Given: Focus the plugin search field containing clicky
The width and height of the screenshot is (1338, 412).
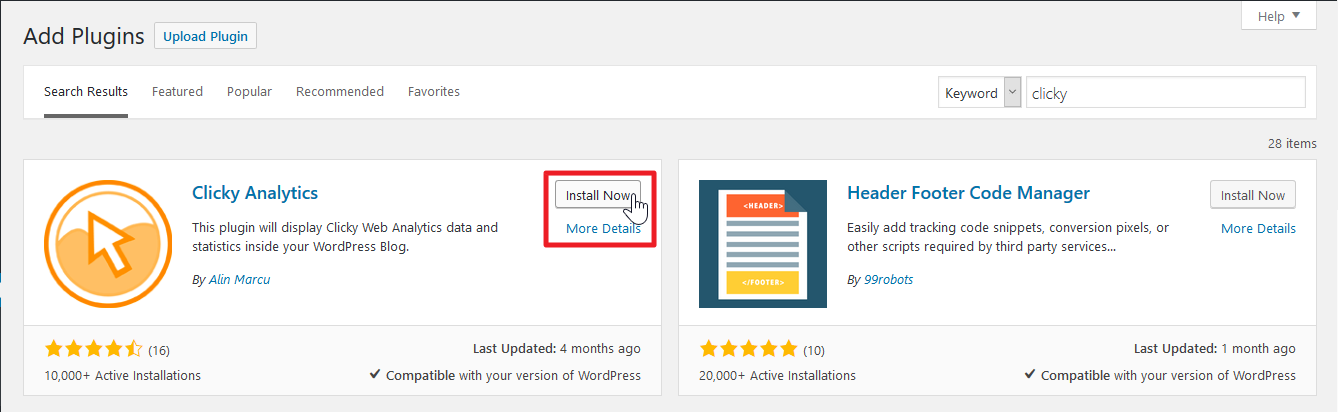Looking at the screenshot, I should pyautogui.click(x=1165, y=92).
